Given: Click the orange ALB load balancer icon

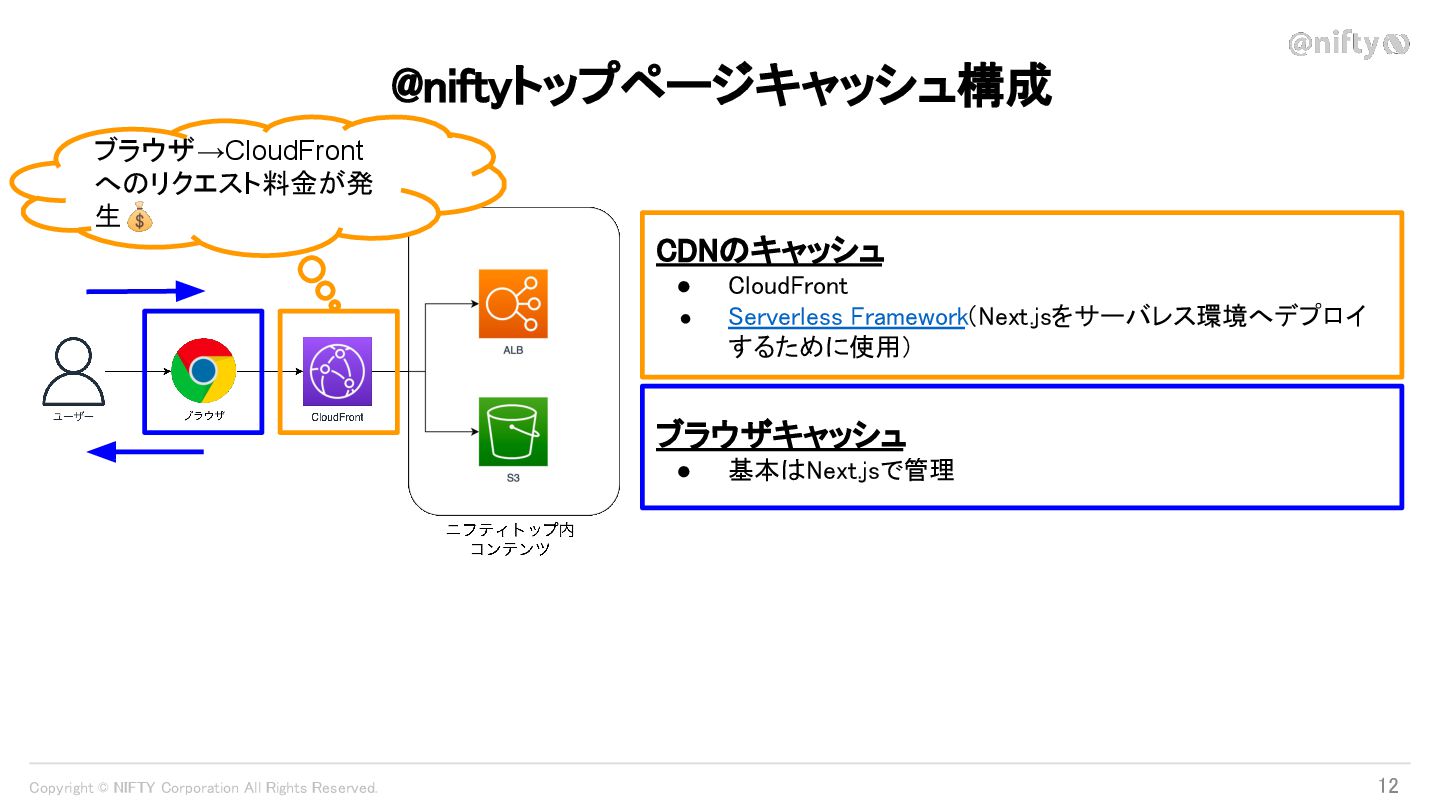Looking at the screenshot, I should point(513,304).
